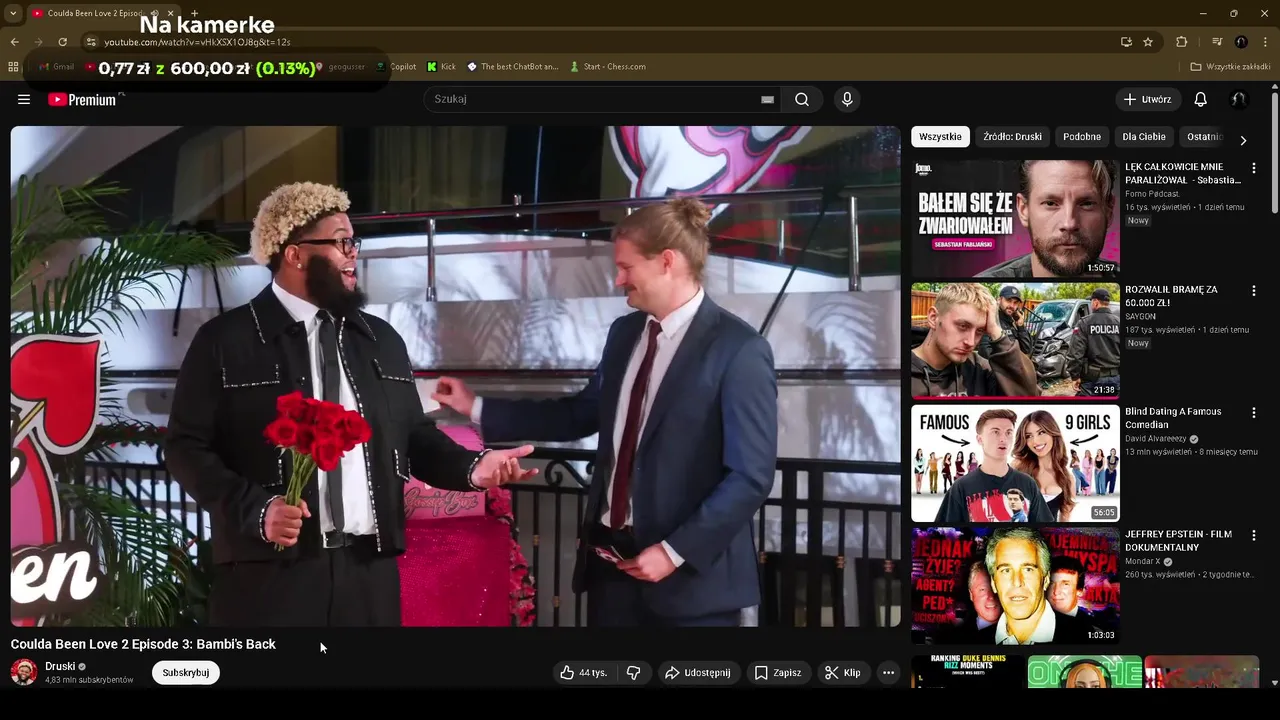Click the install app icon in address bar

pyautogui.click(x=1126, y=42)
